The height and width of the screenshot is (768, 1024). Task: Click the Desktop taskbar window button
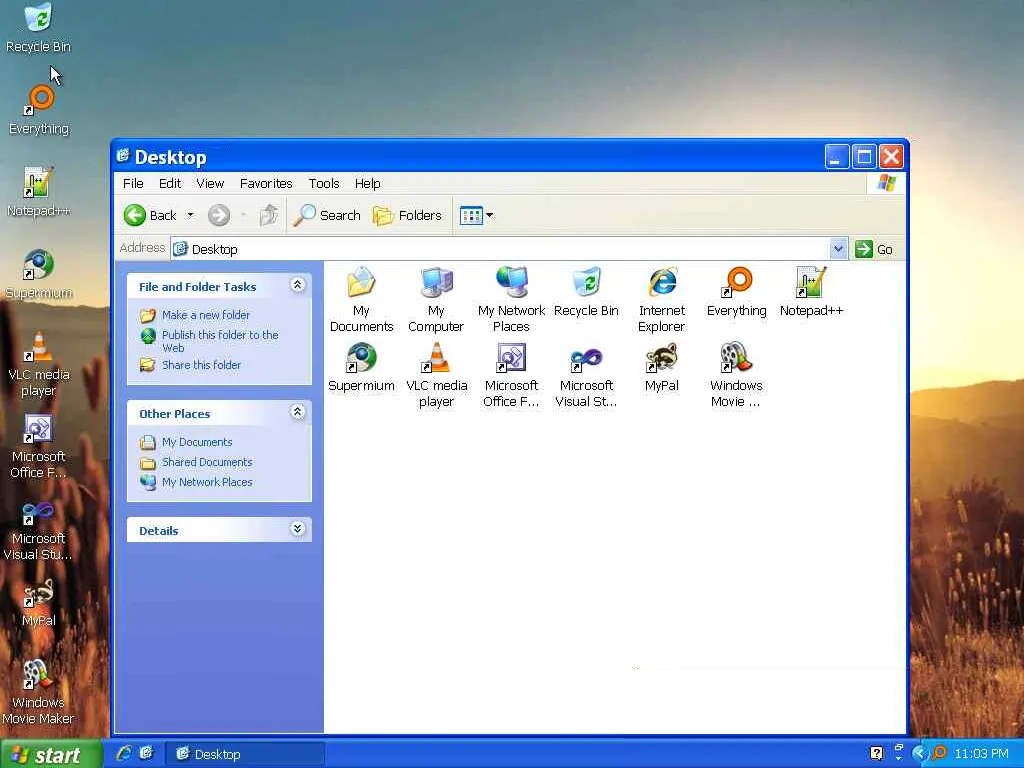click(x=245, y=754)
